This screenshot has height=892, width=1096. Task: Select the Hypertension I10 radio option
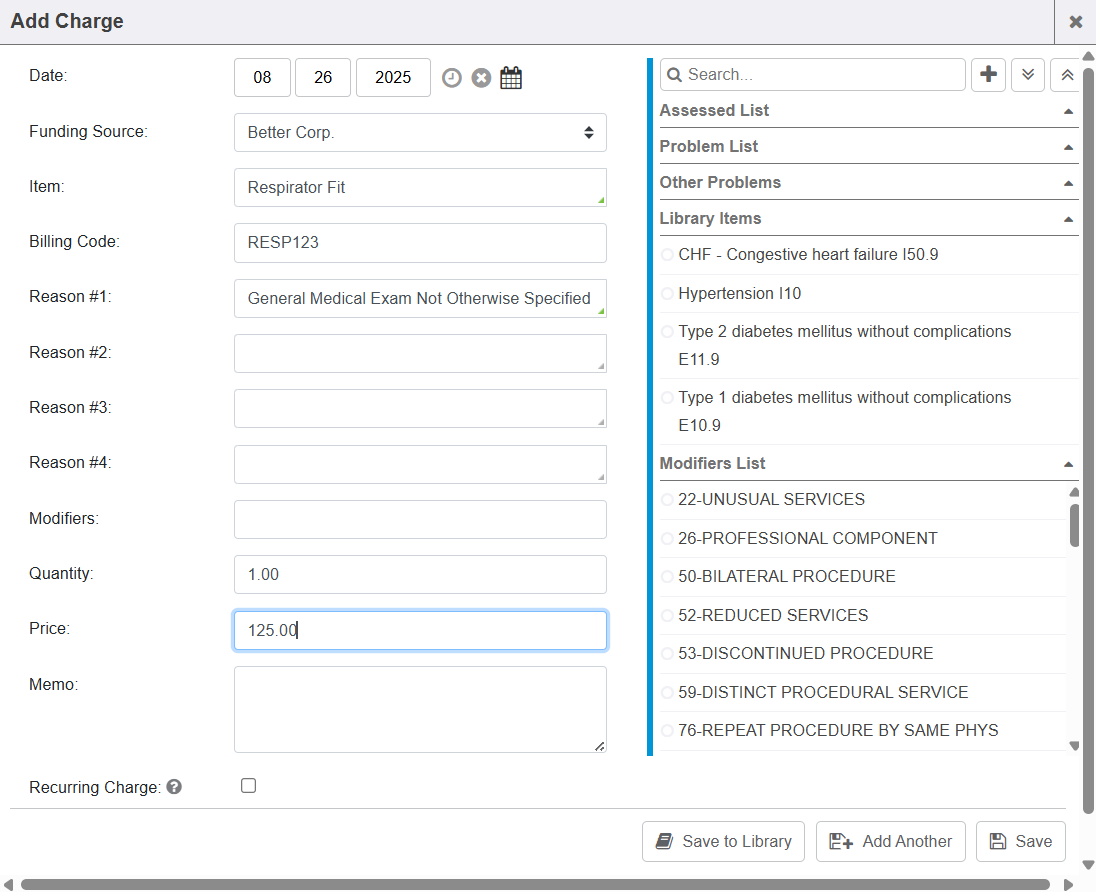click(667, 294)
